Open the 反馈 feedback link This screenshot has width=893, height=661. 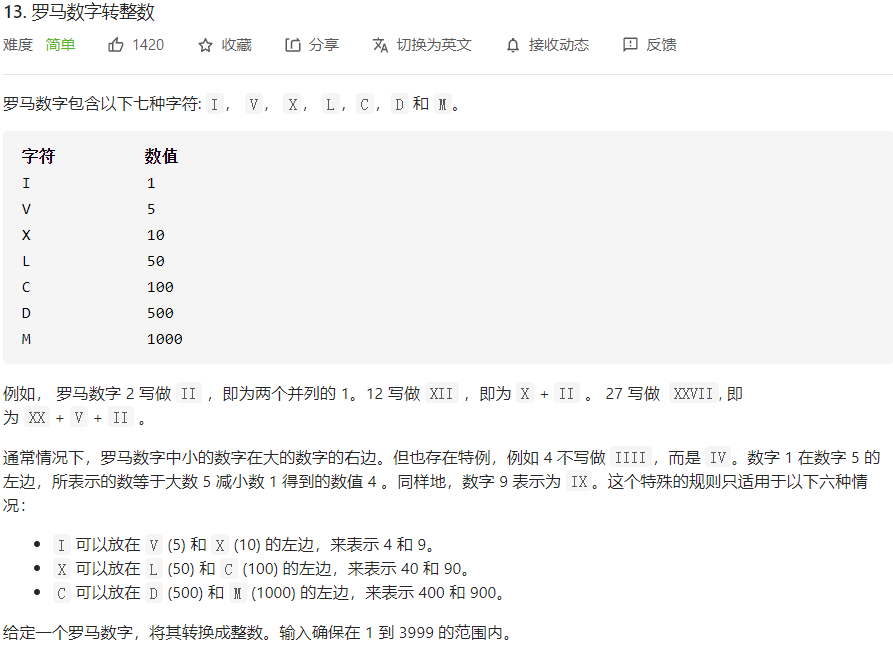point(650,45)
